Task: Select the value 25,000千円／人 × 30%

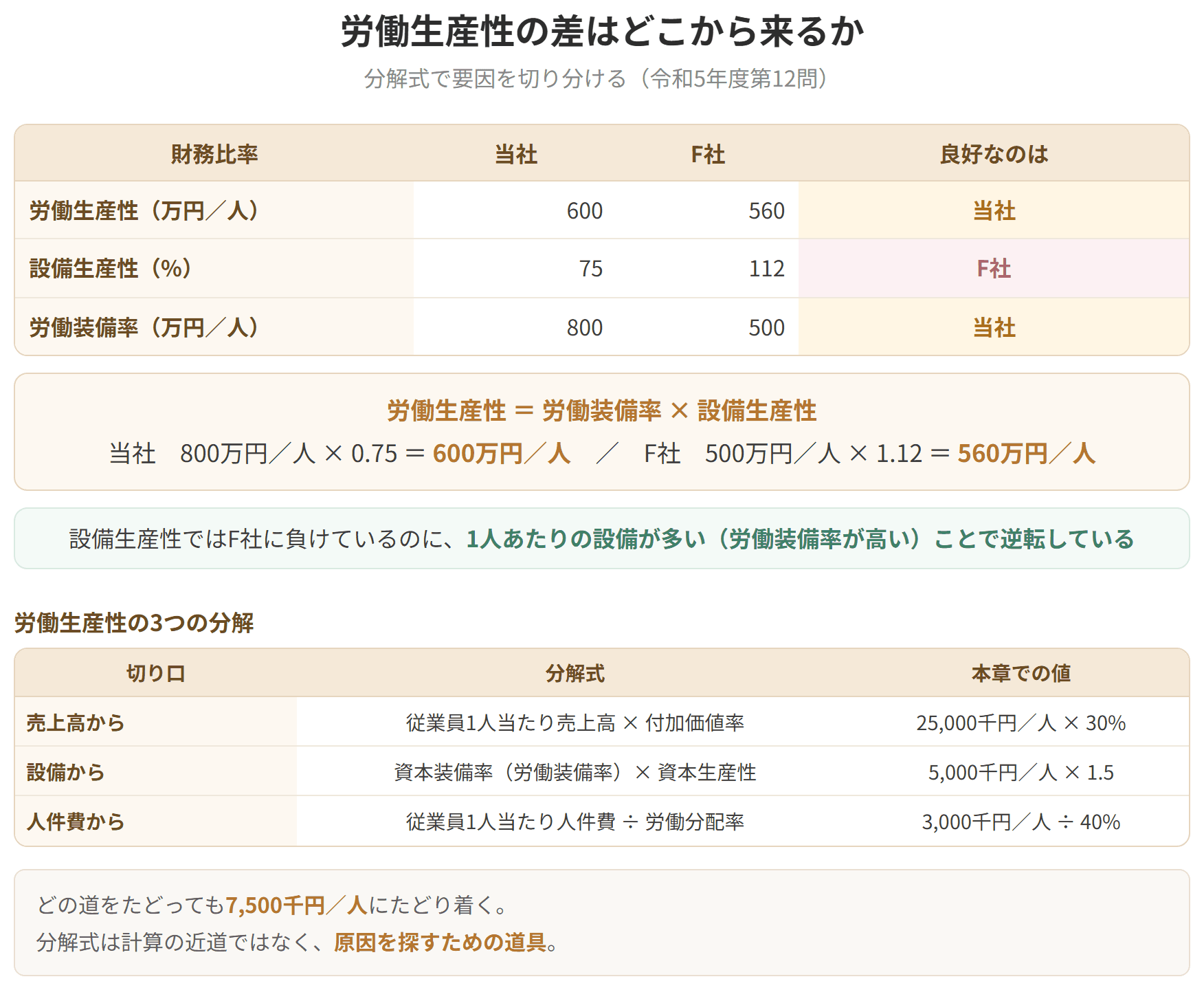Action: click(1021, 723)
